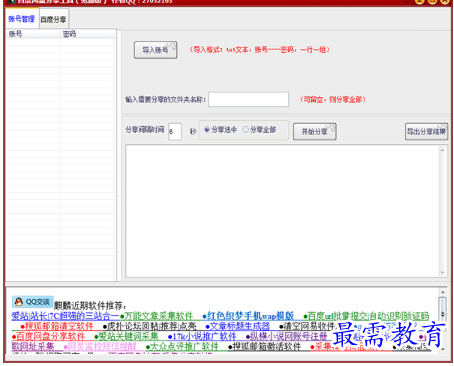The width and height of the screenshot is (454, 366).
Task: Open the QQ交谈 chat icon button
Action: click(x=33, y=302)
